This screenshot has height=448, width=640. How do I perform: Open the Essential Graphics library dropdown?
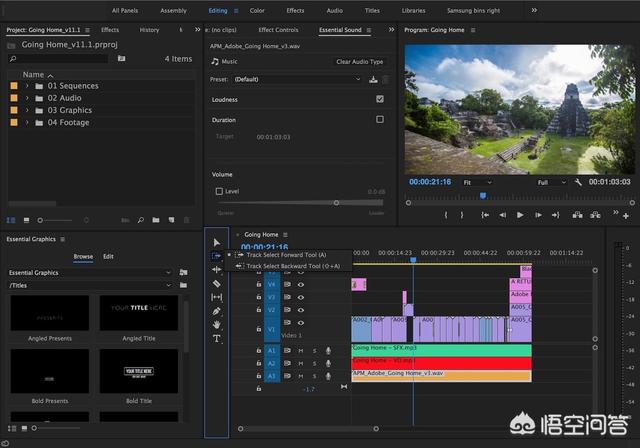pos(89,273)
